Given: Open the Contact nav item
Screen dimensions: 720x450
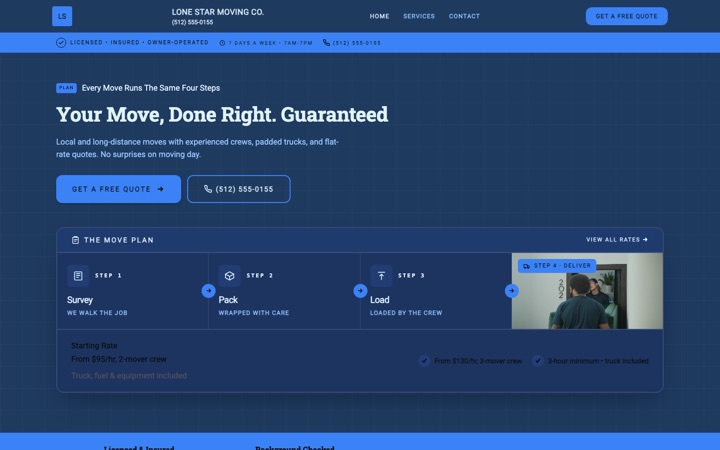Looking at the screenshot, I should point(464,16).
